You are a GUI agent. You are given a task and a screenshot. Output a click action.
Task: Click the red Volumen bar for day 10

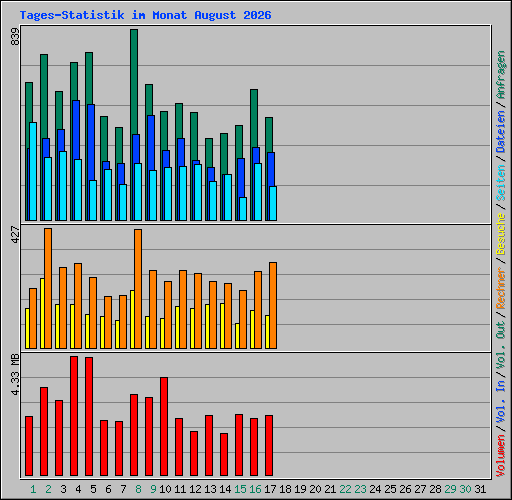tap(164, 427)
